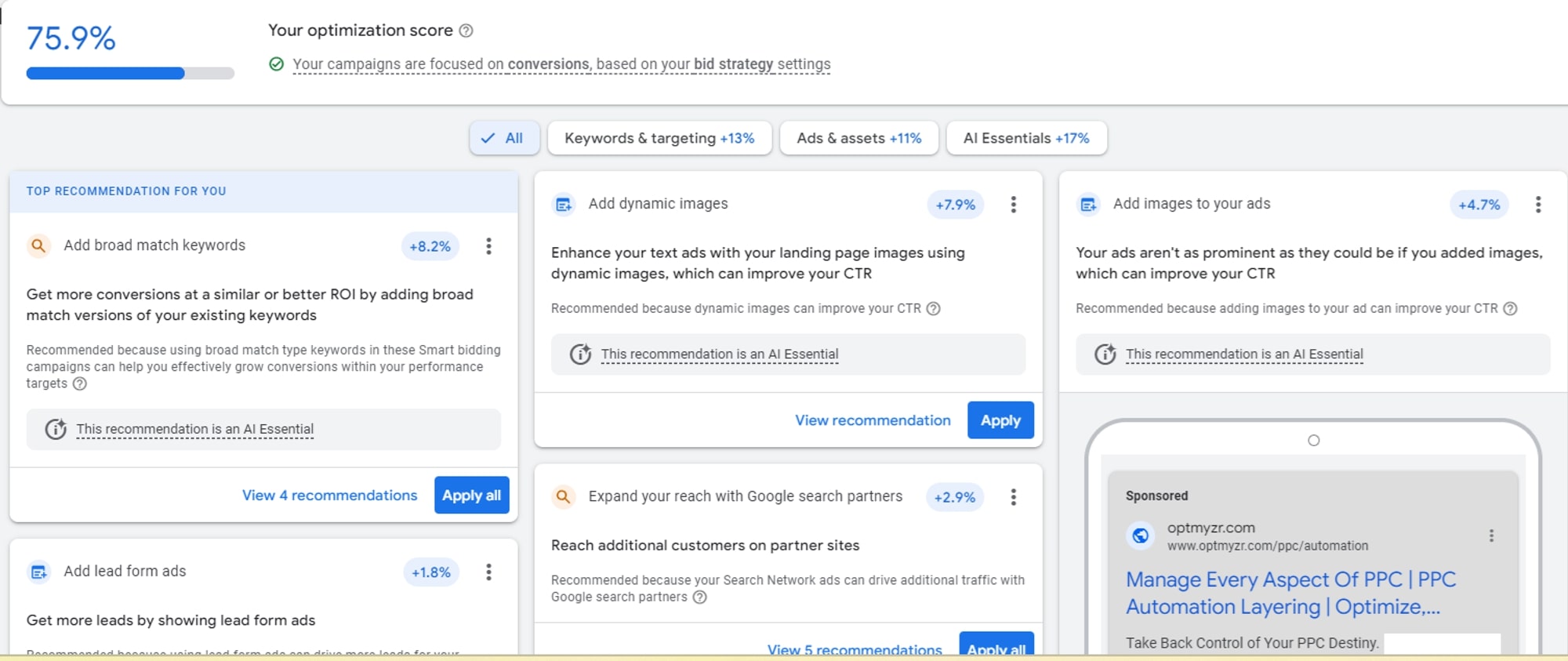Open View 5 recommendations link

click(855, 649)
